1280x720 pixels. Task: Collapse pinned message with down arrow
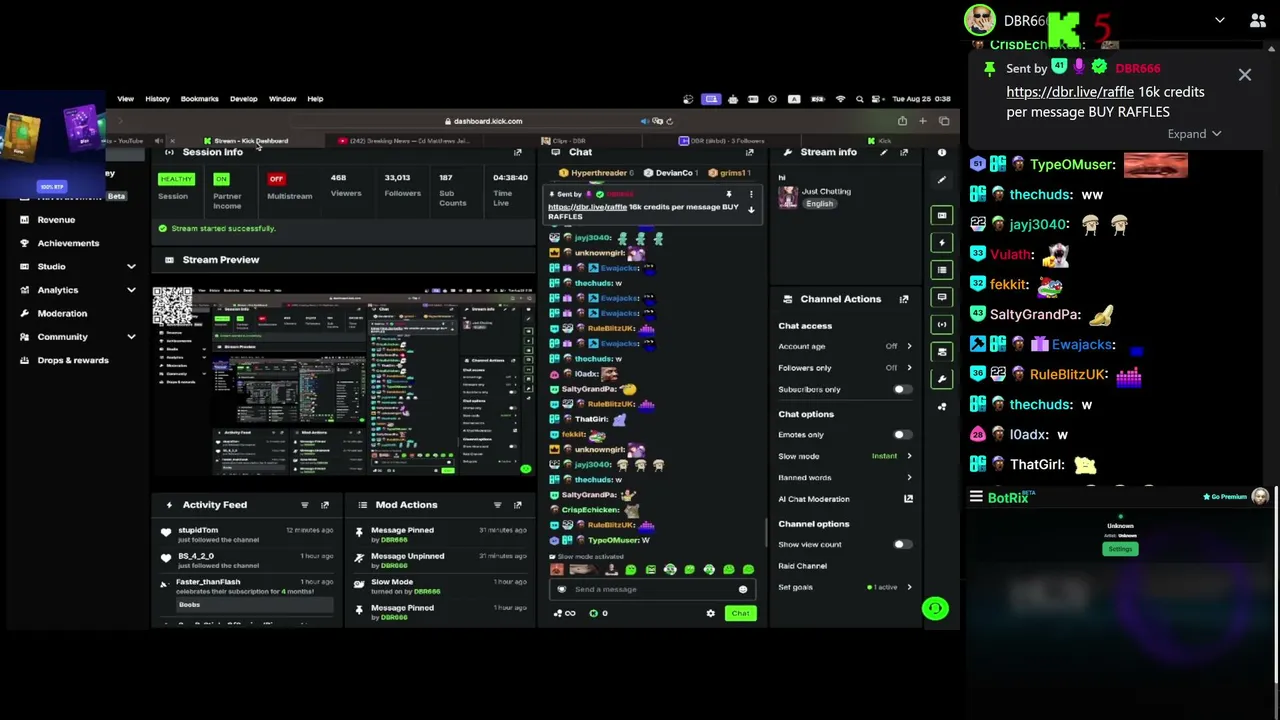click(x=751, y=210)
